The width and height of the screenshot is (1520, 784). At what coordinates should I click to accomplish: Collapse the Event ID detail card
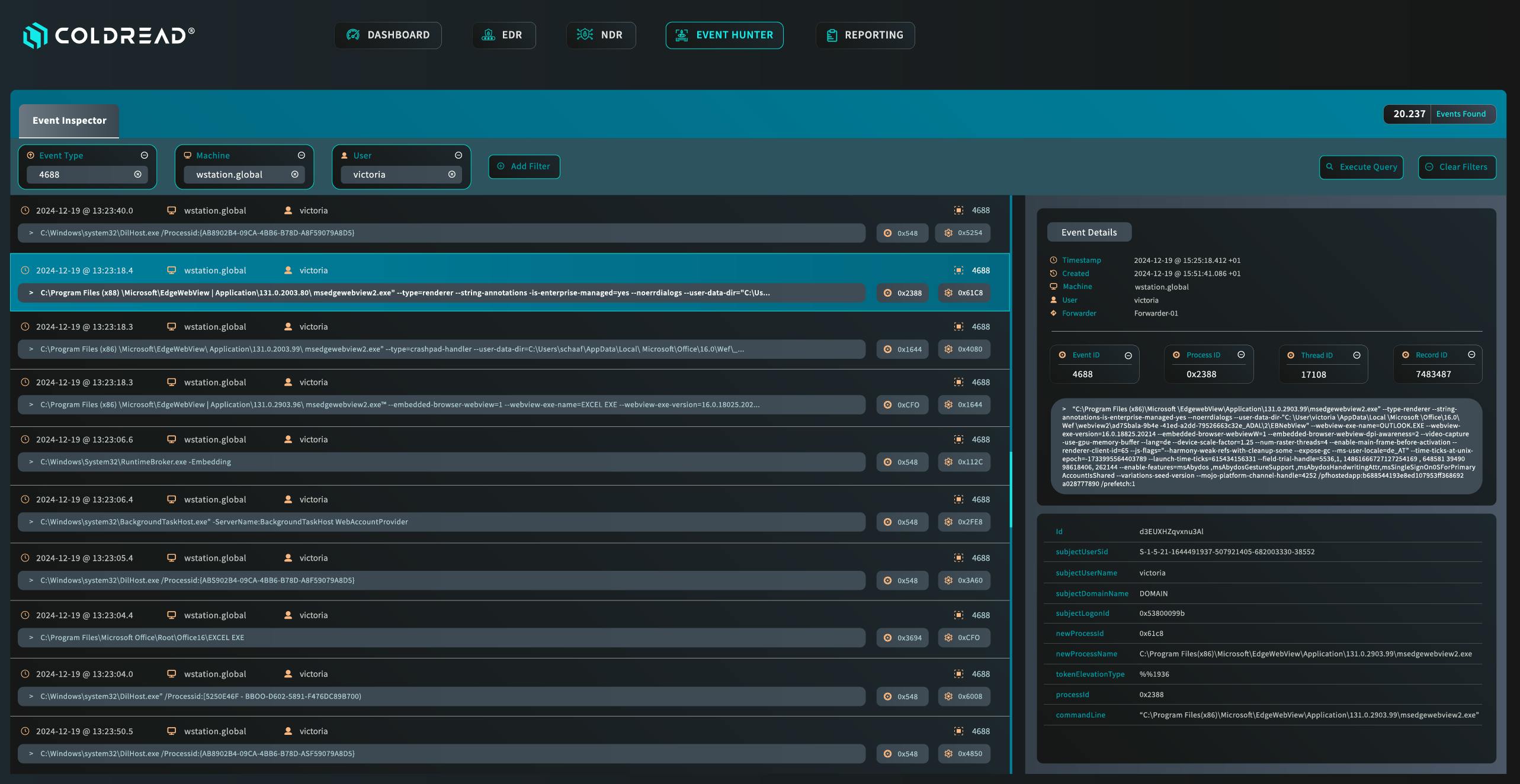click(1128, 355)
